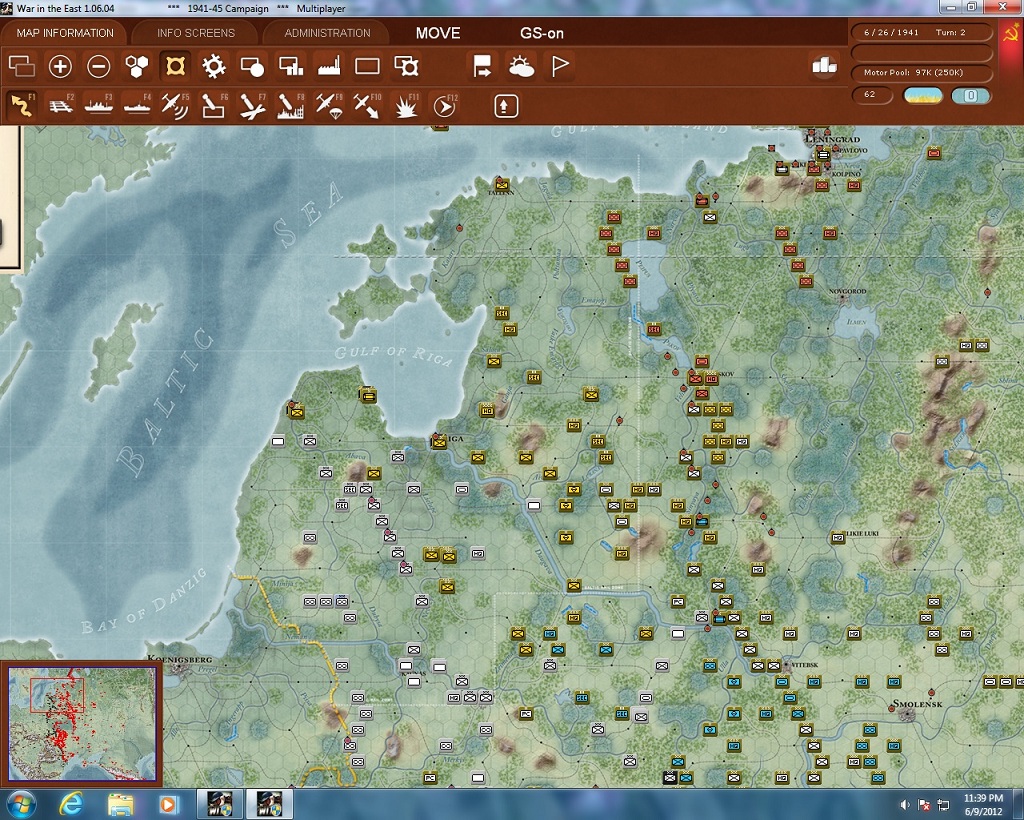Select the F8 bomb city mode

coord(291,106)
